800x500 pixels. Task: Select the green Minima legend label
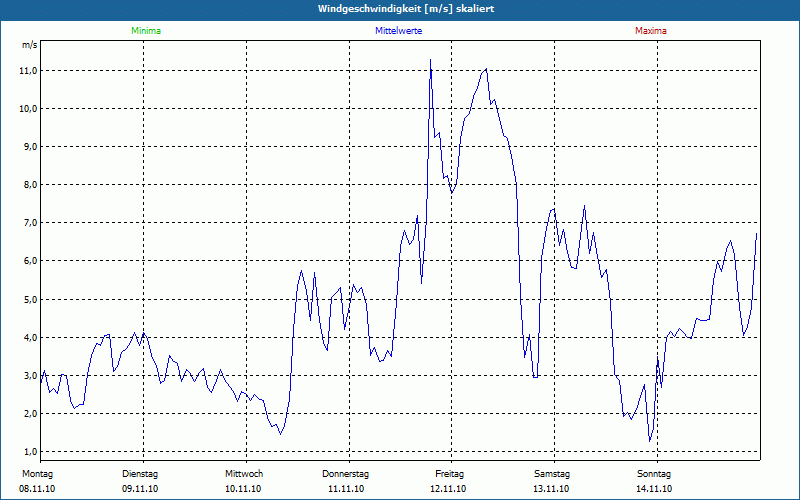tap(146, 31)
